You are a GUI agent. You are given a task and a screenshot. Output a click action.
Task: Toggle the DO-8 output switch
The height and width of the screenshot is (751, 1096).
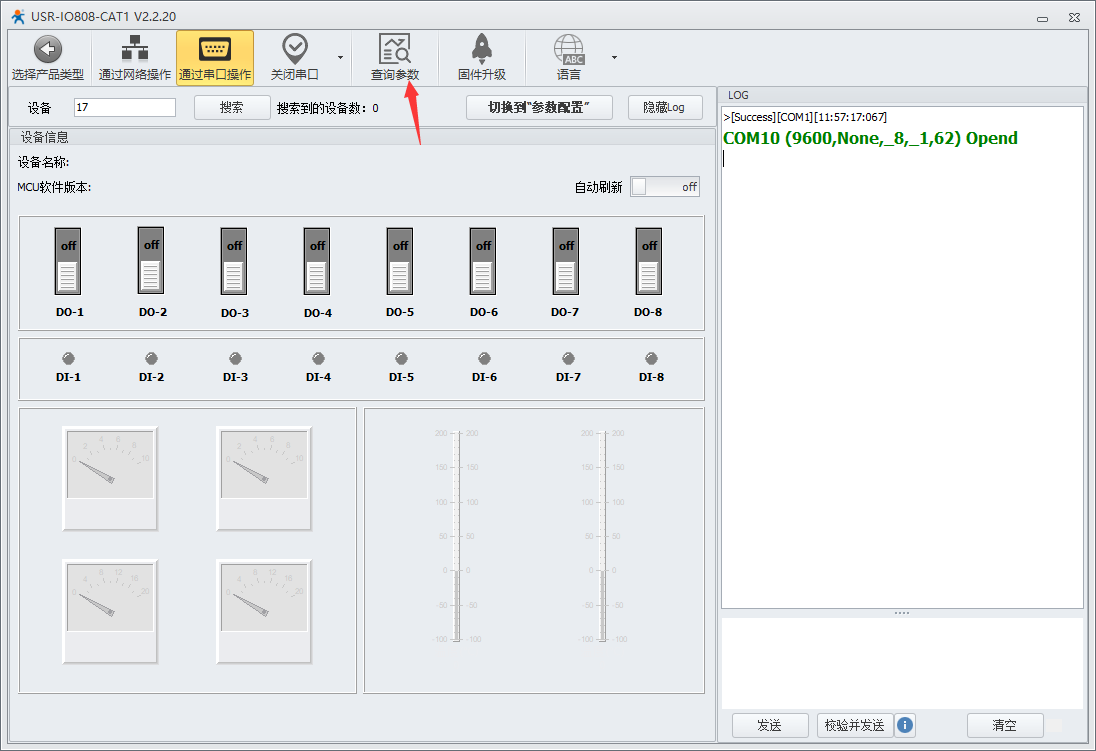click(x=649, y=261)
